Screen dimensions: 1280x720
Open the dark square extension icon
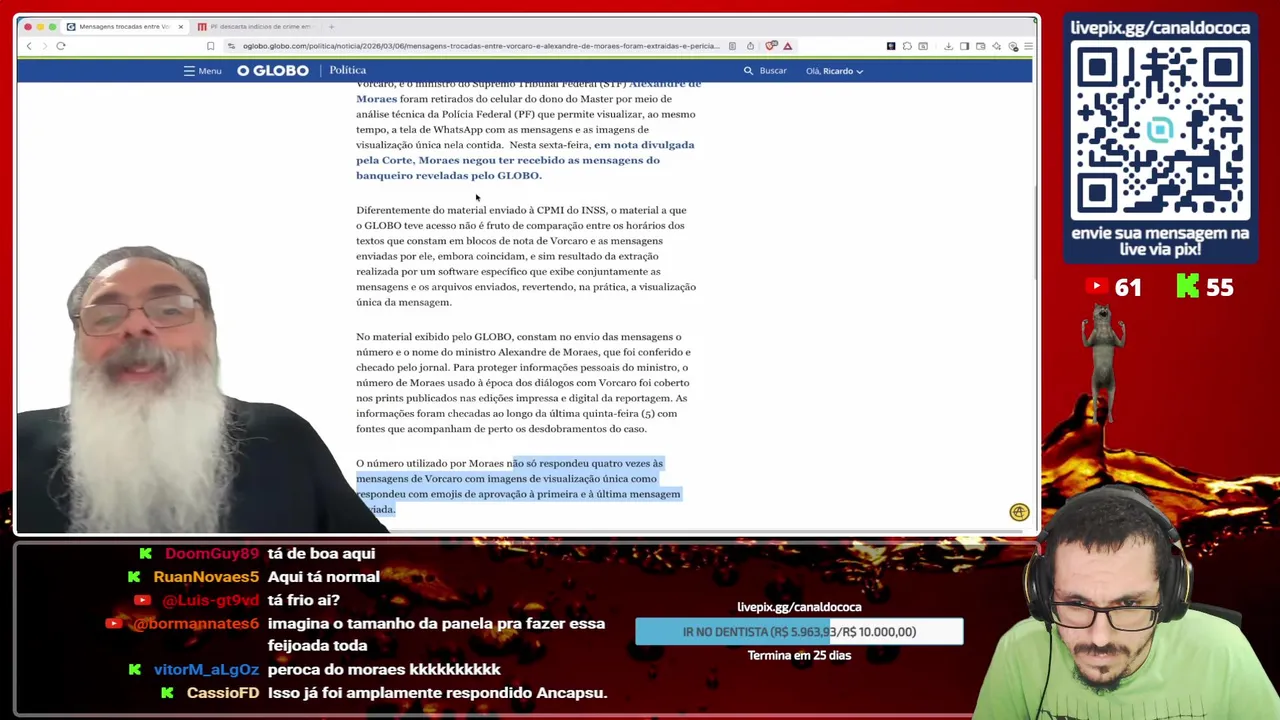891,46
